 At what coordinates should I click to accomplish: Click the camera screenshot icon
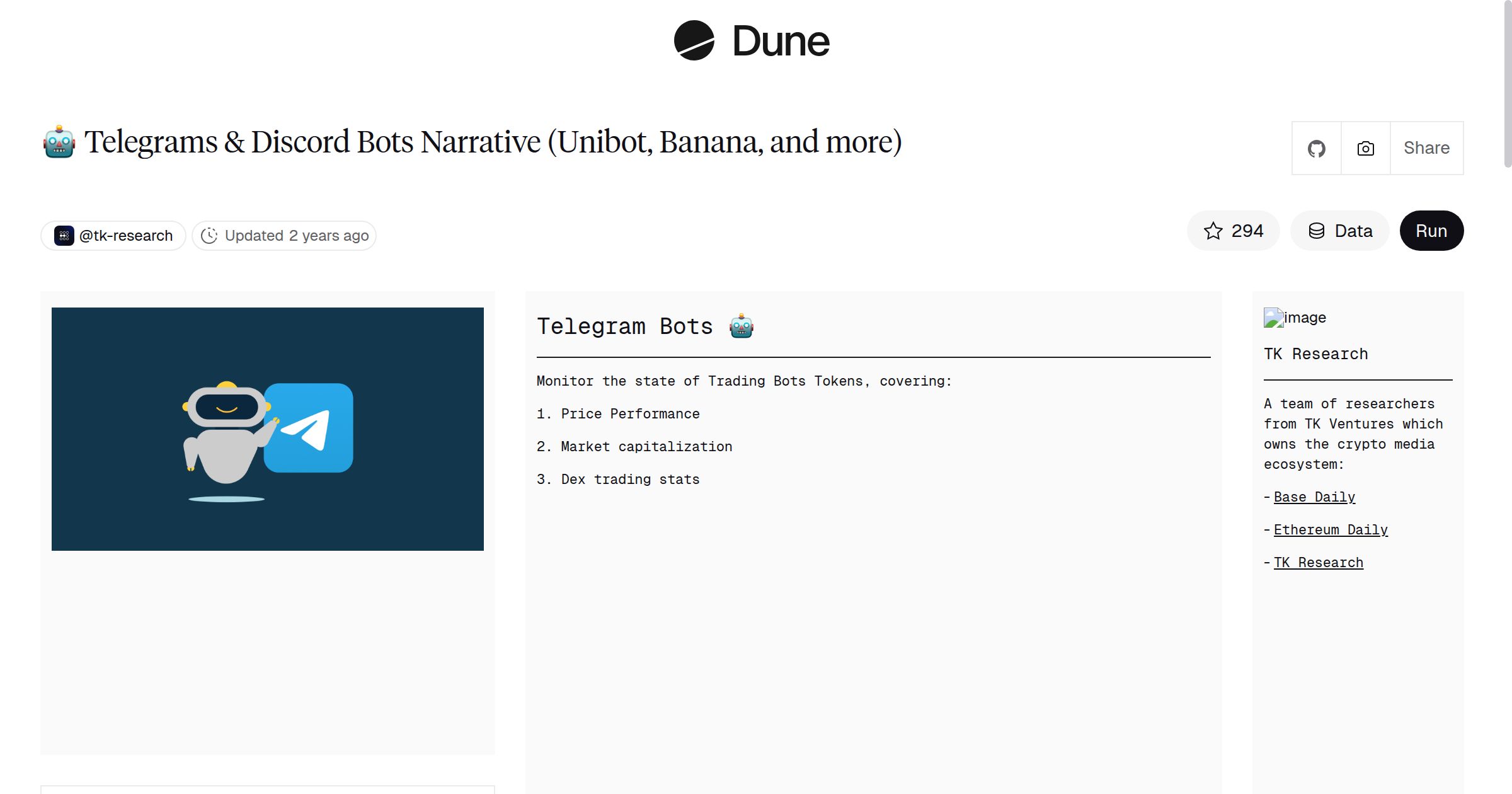(x=1365, y=147)
